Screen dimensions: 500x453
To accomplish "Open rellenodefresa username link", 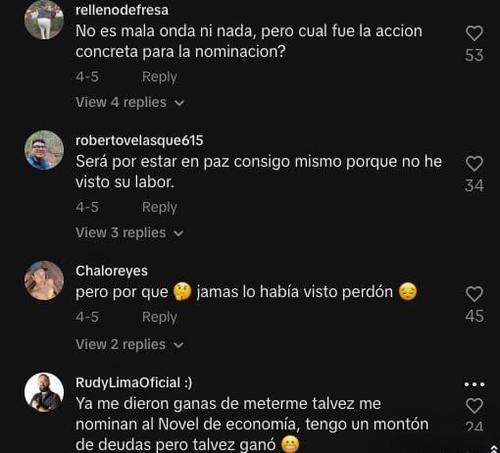I will pos(122,10).
